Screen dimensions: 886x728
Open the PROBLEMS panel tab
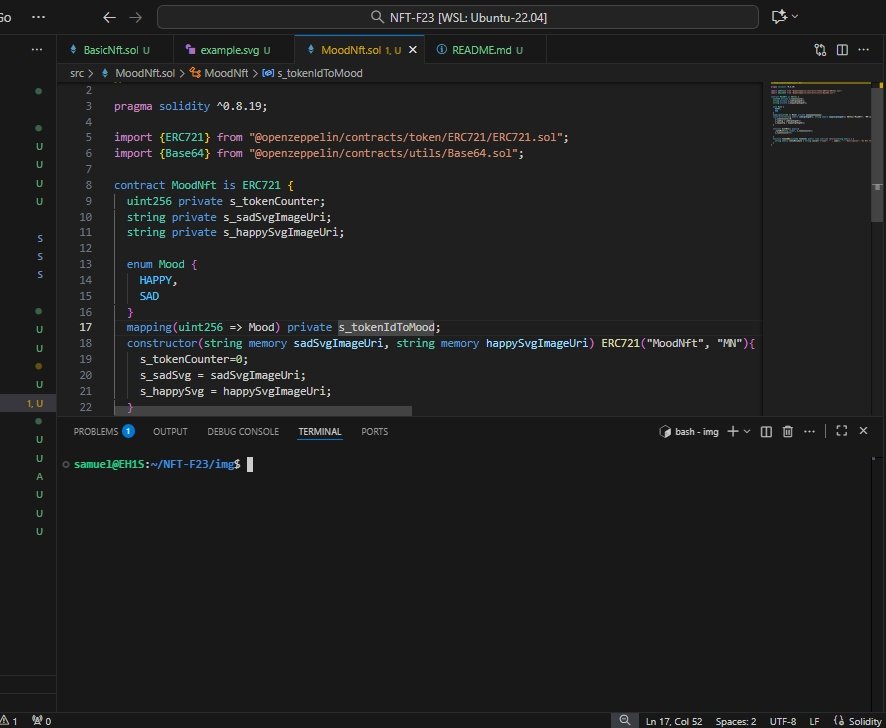[104, 431]
